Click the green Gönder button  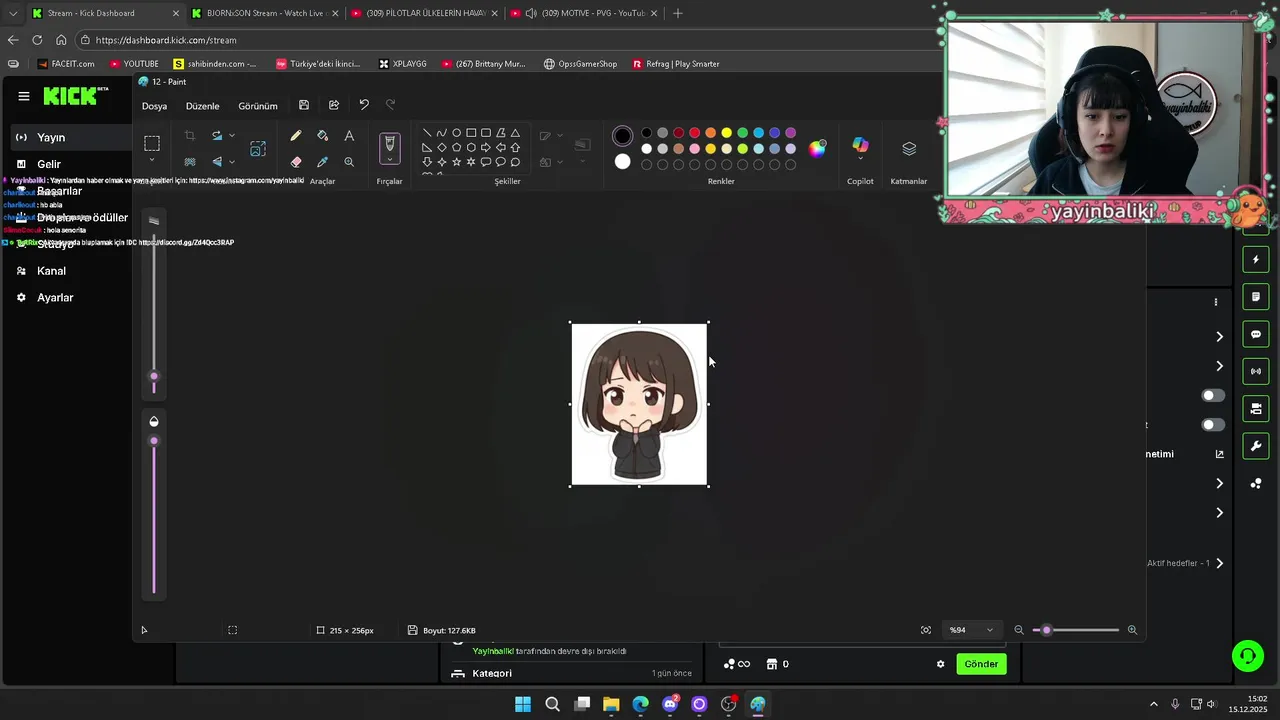(981, 664)
